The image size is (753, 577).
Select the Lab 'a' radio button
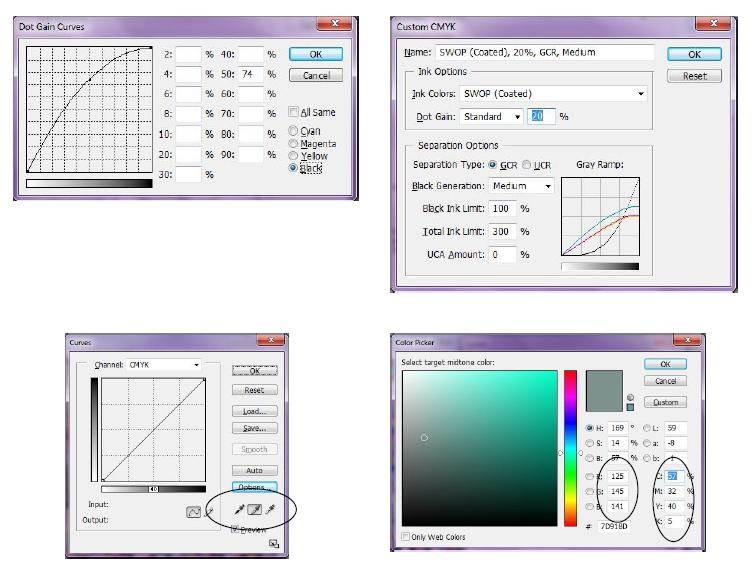[x=647, y=443]
